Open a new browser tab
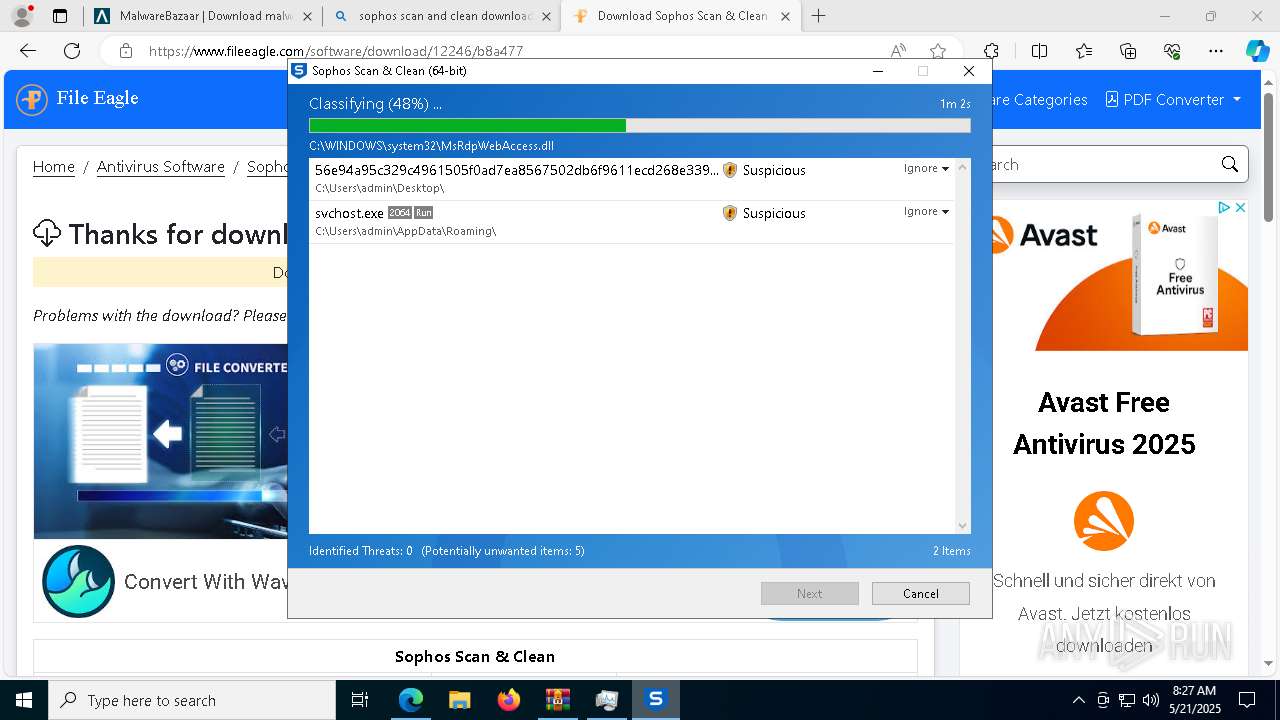Screen dimensions: 1280x720 pos(819,16)
